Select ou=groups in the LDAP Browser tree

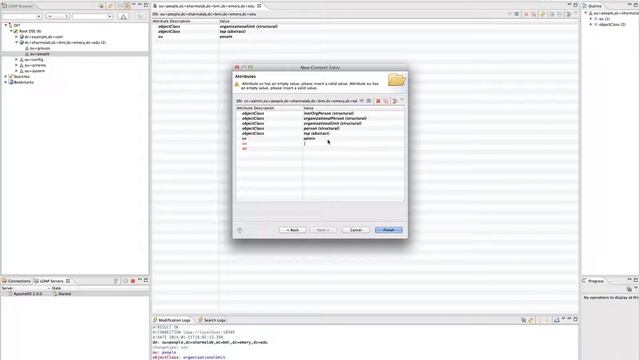point(40,48)
